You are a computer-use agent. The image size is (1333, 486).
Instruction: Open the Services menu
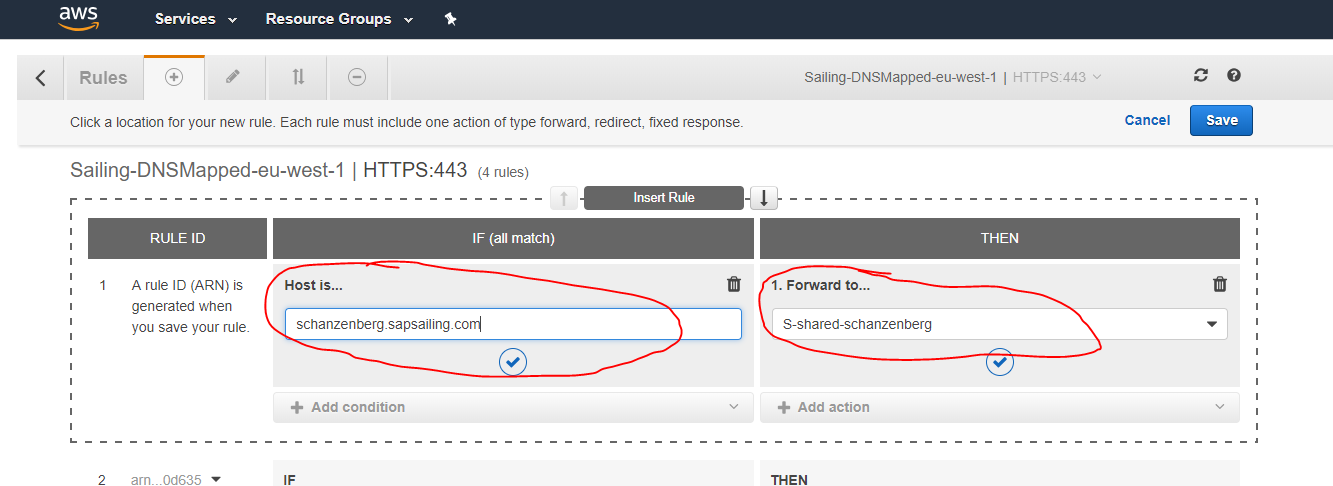point(196,19)
